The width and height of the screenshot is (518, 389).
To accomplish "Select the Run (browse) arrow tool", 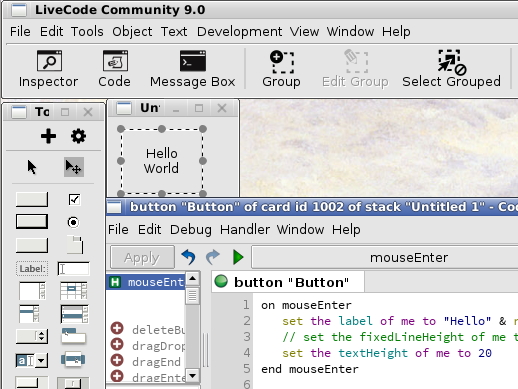I will pyautogui.click(x=32, y=167).
